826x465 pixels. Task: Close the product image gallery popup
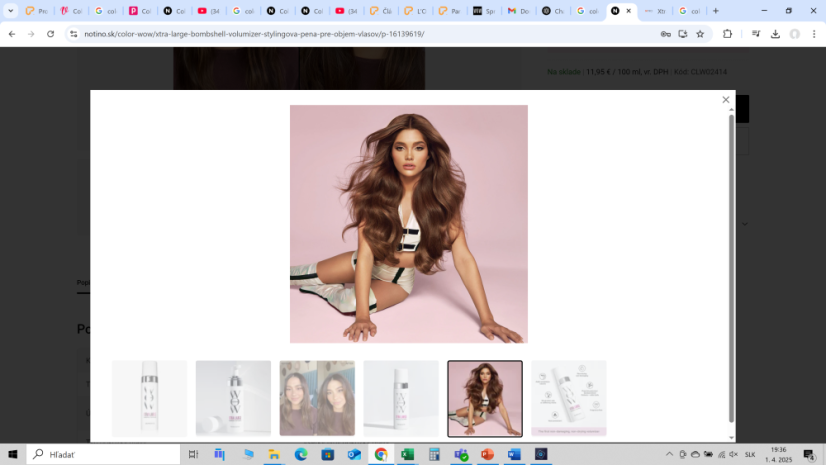click(x=725, y=100)
